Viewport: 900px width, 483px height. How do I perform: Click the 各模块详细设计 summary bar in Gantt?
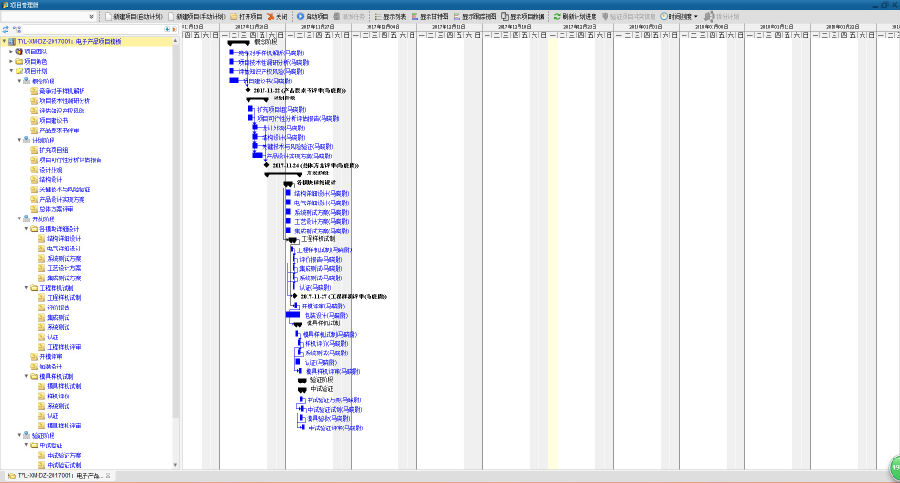[x=289, y=183]
